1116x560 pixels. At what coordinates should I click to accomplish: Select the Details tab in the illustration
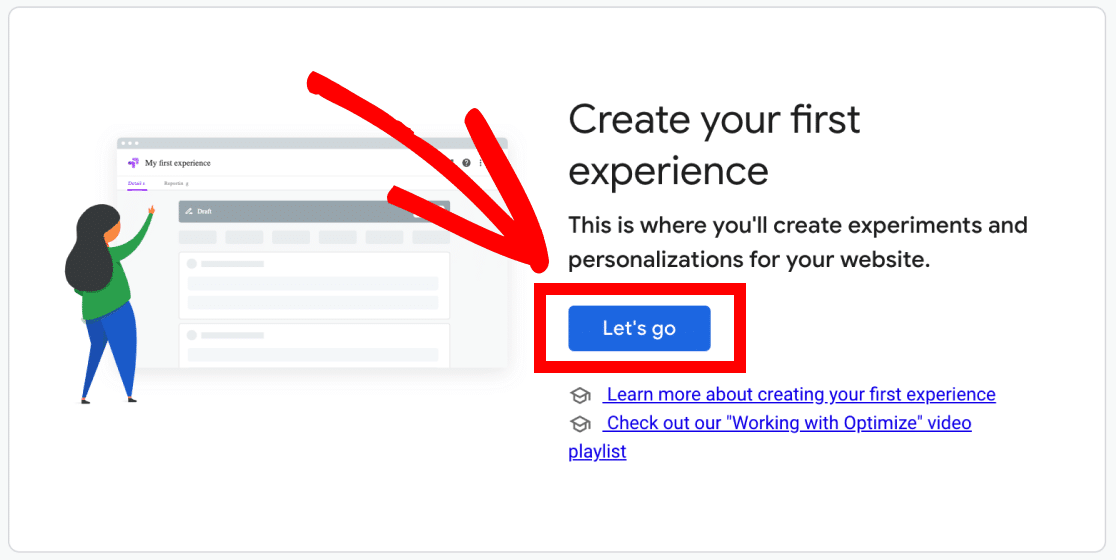pos(136,184)
